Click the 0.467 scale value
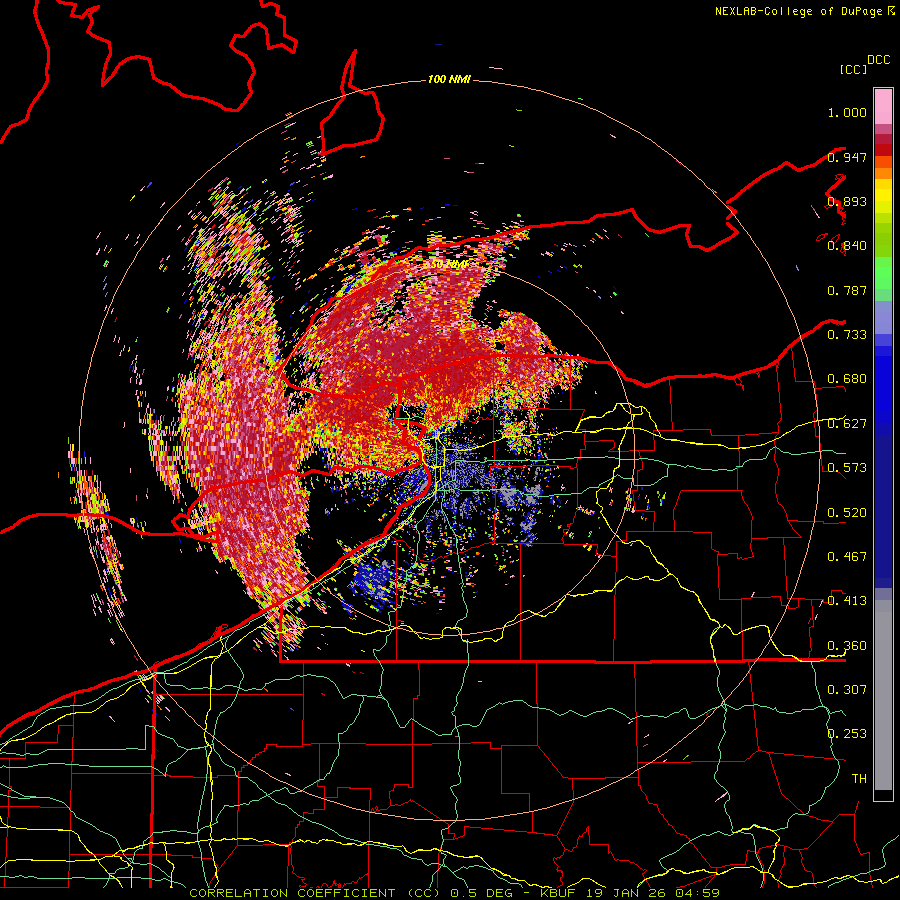This screenshot has width=900, height=900. [847, 557]
